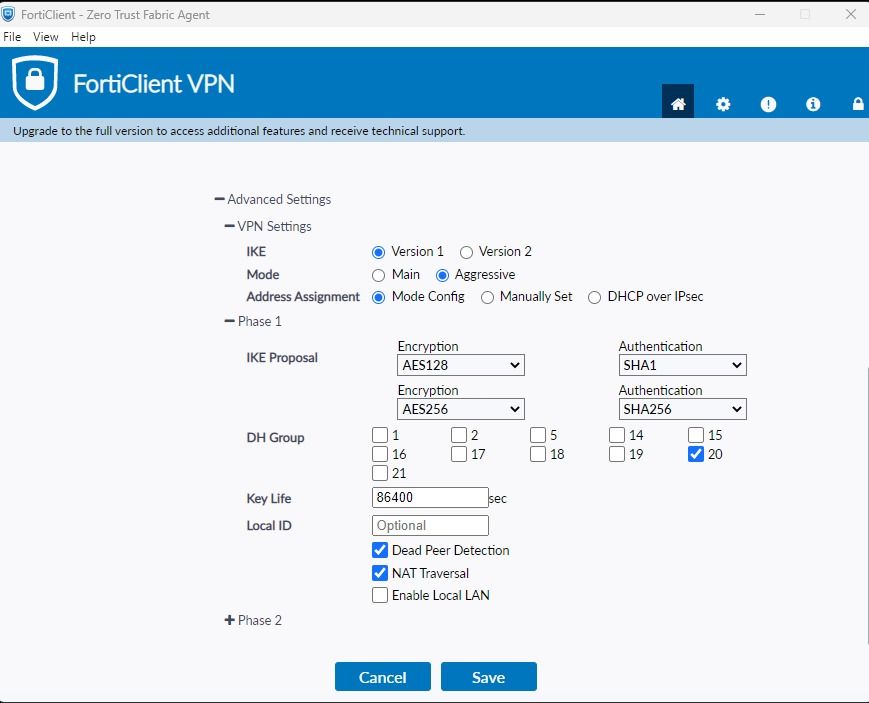Disable NAT Traversal checkbox
Viewport: 869px width, 703px height.
380,573
